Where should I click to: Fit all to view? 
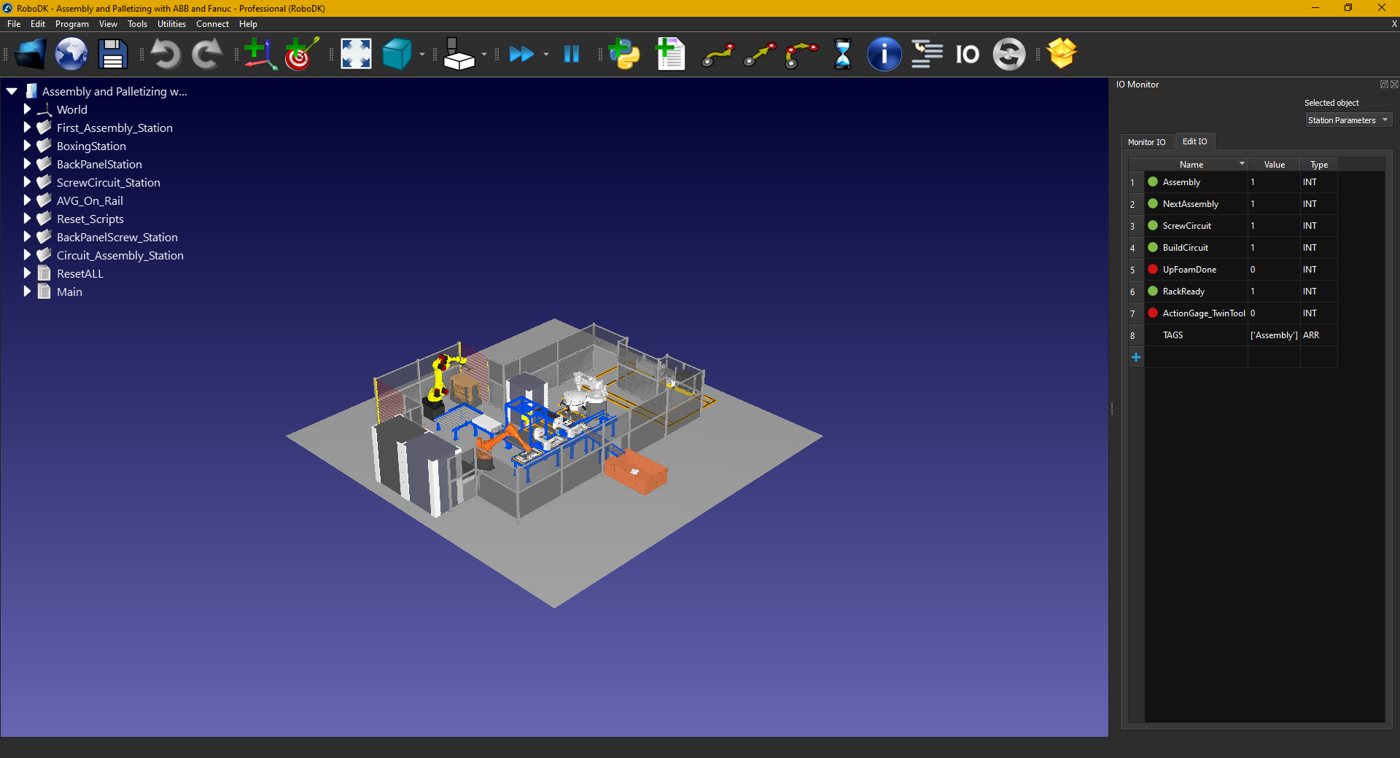click(356, 54)
